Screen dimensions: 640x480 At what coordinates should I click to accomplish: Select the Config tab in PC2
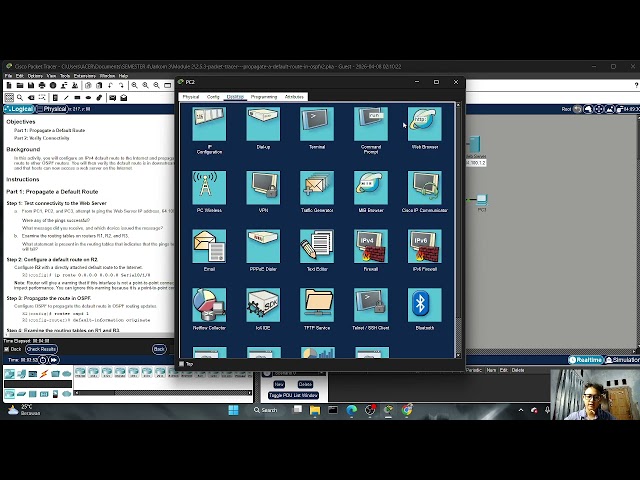[213, 97]
